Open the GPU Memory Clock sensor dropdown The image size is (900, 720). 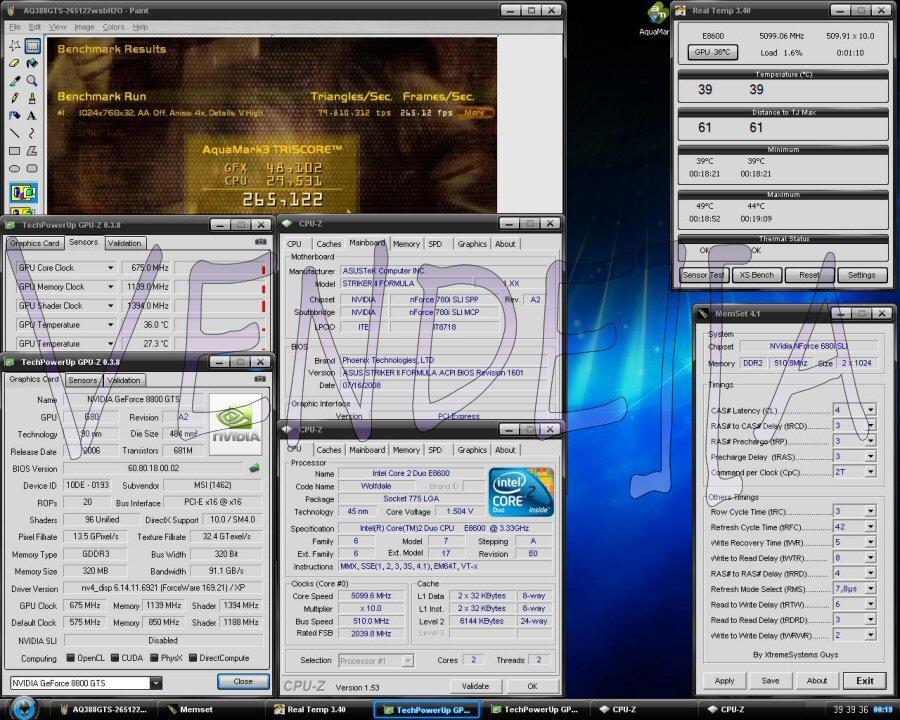[110, 287]
